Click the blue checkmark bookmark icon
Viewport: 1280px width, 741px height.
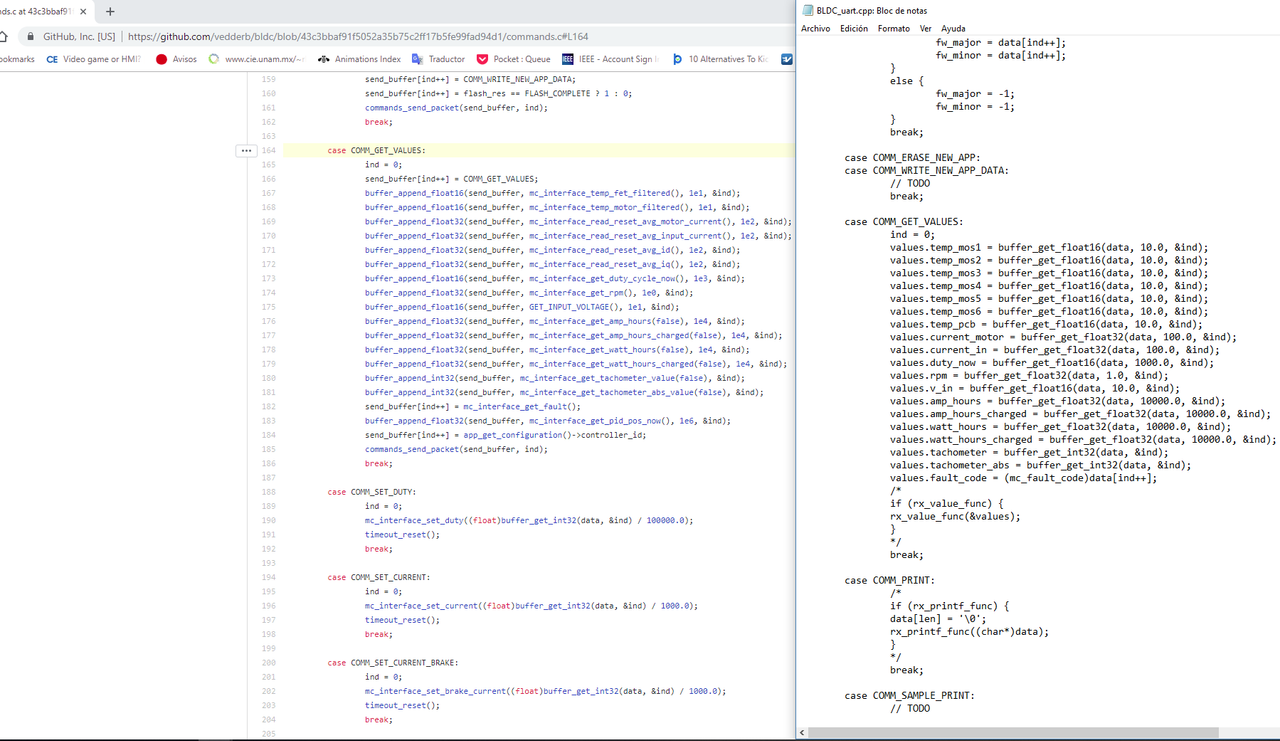[x=787, y=59]
